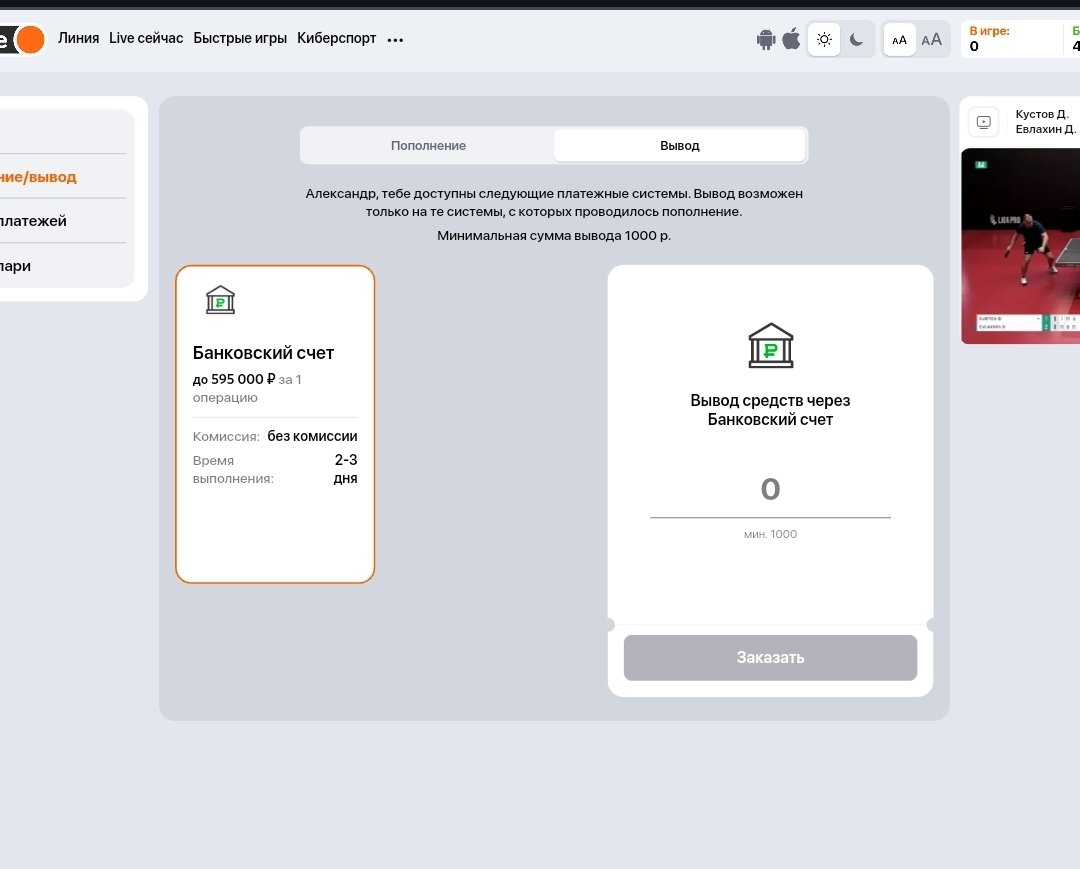Viewport: 1080px width, 869px height.
Task: Click the video broadcast icon beside Кустов Д.
Action: click(x=984, y=122)
